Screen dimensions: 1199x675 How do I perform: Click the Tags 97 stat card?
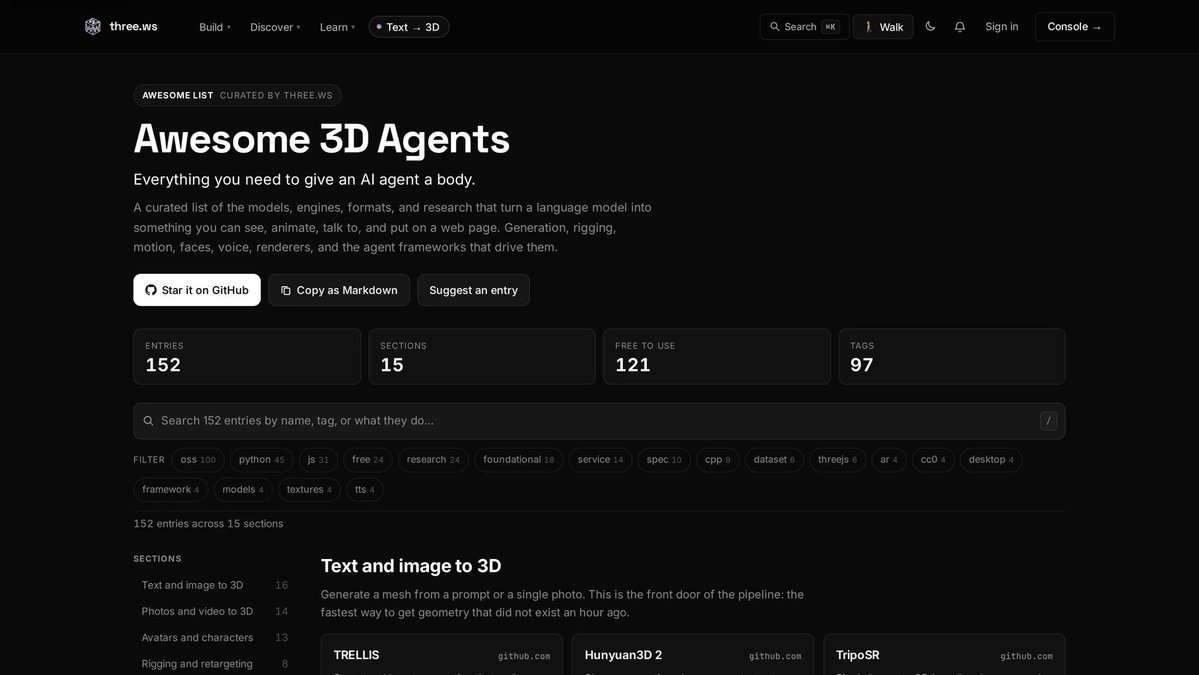[x=952, y=357]
